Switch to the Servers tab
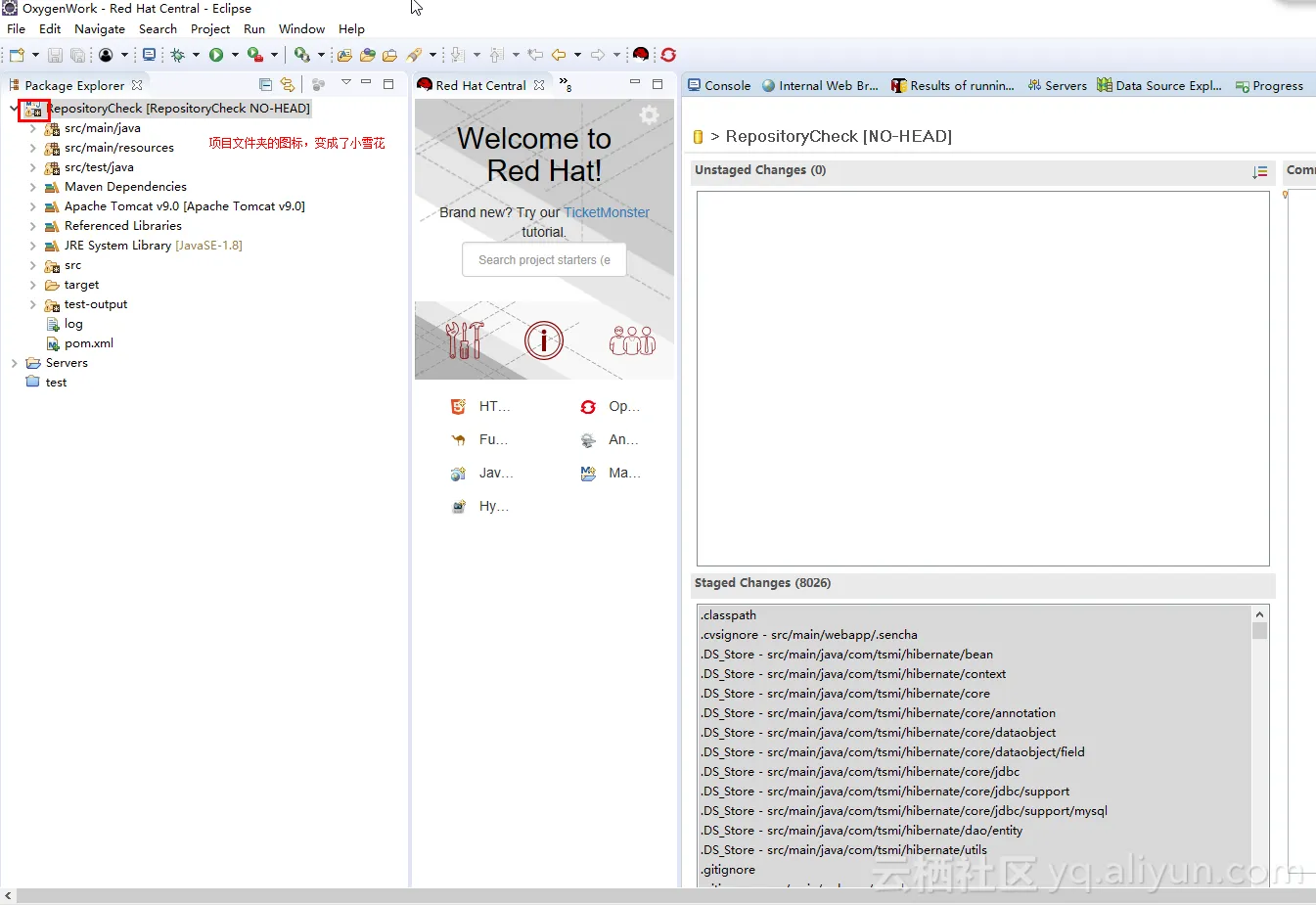1316x905 pixels. point(1057,85)
